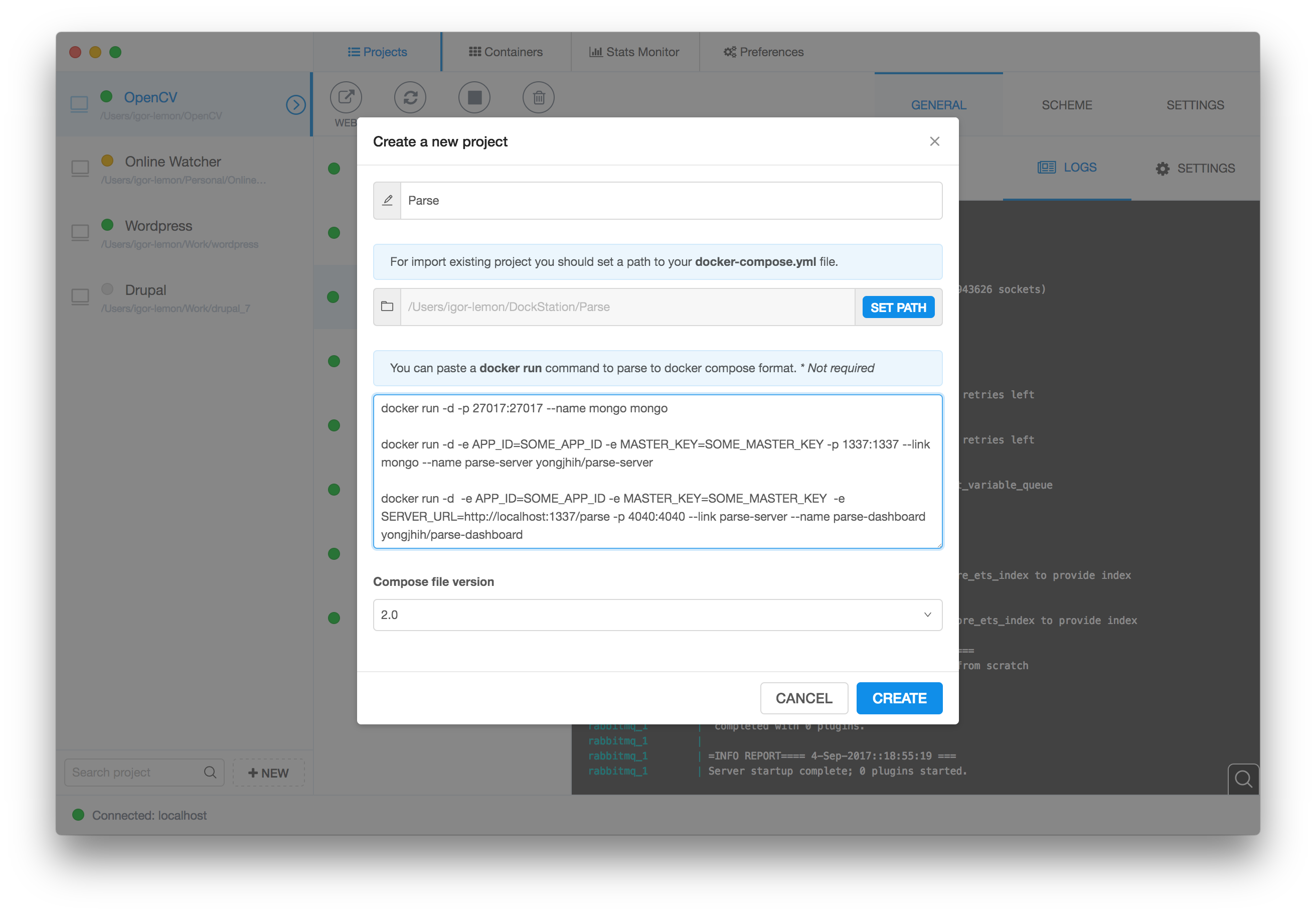Click the Parse project name field
The width and height of the screenshot is (1316, 915).
point(671,201)
